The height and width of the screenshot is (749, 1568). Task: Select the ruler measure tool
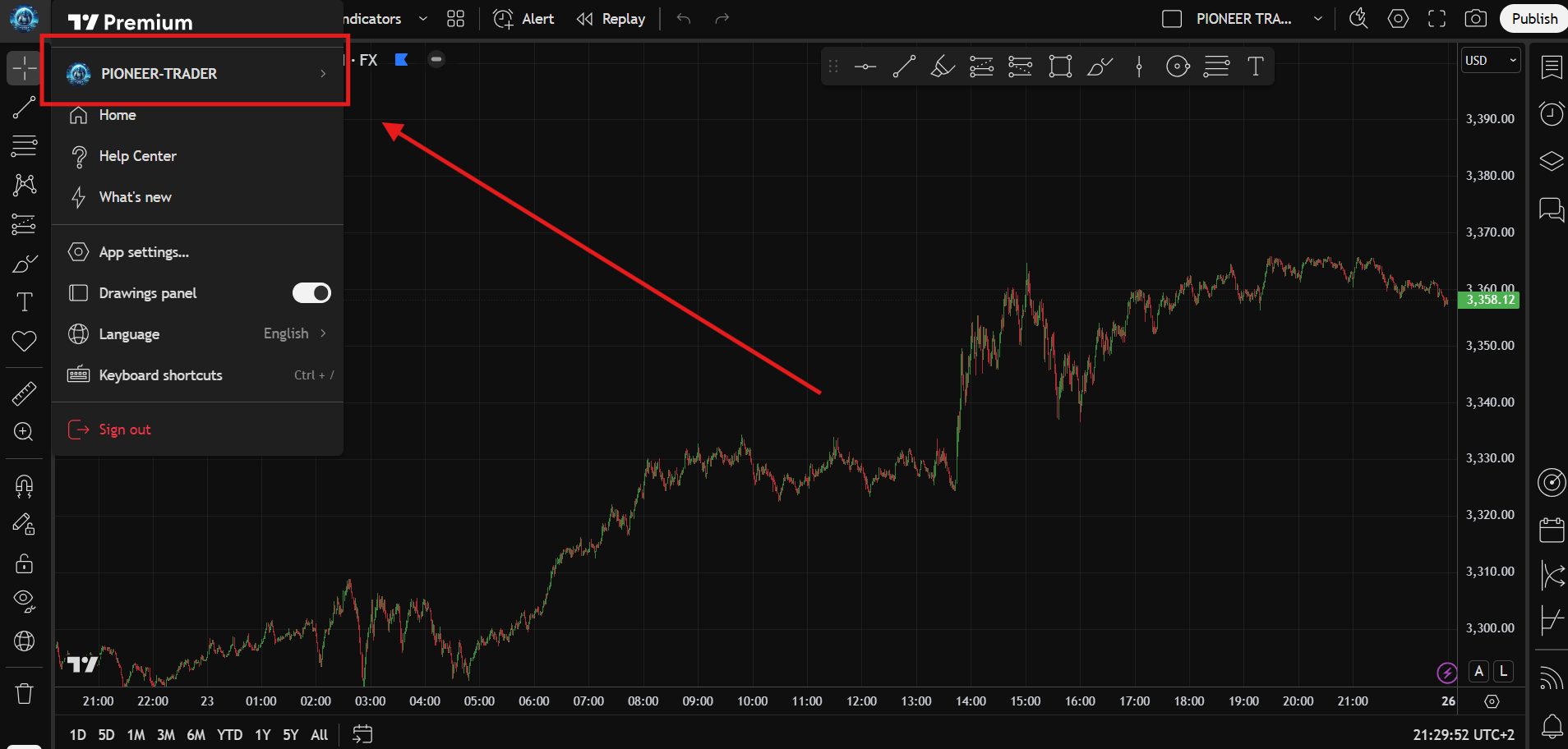(x=24, y=394)
